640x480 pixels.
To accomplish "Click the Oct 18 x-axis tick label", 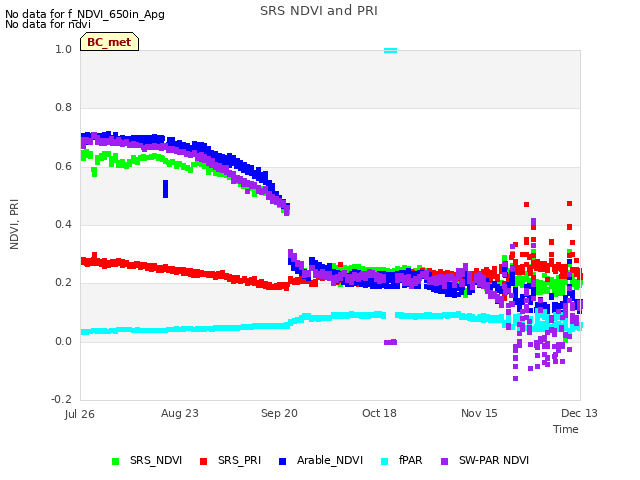I will 379,413.
